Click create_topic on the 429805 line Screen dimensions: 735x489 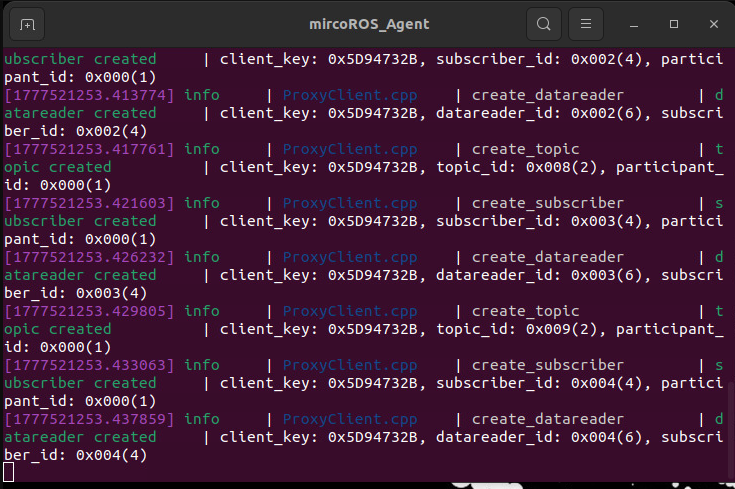point(525,311)
